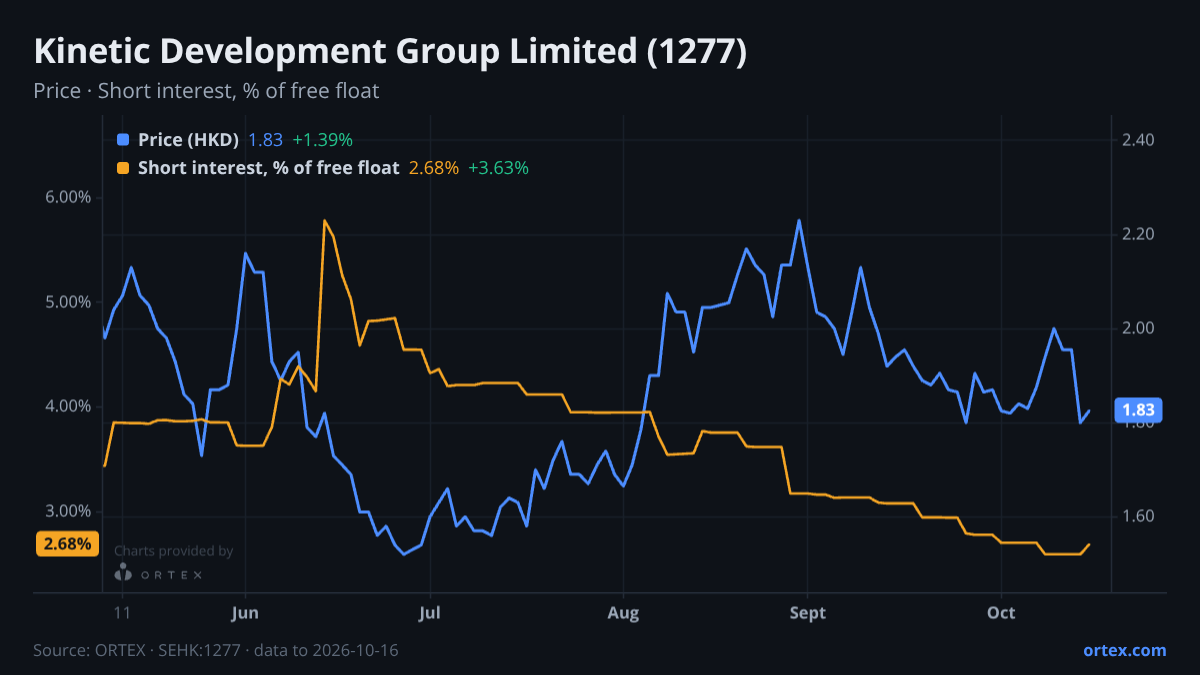Click the 1.60 right axis label
Image resolution: width=1200 pixels, height=675 pixels.
(x=1138, y=516)
